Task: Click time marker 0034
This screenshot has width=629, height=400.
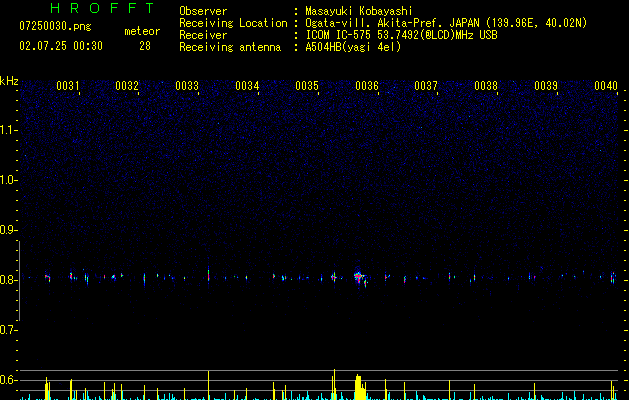Action: point(247,86)
